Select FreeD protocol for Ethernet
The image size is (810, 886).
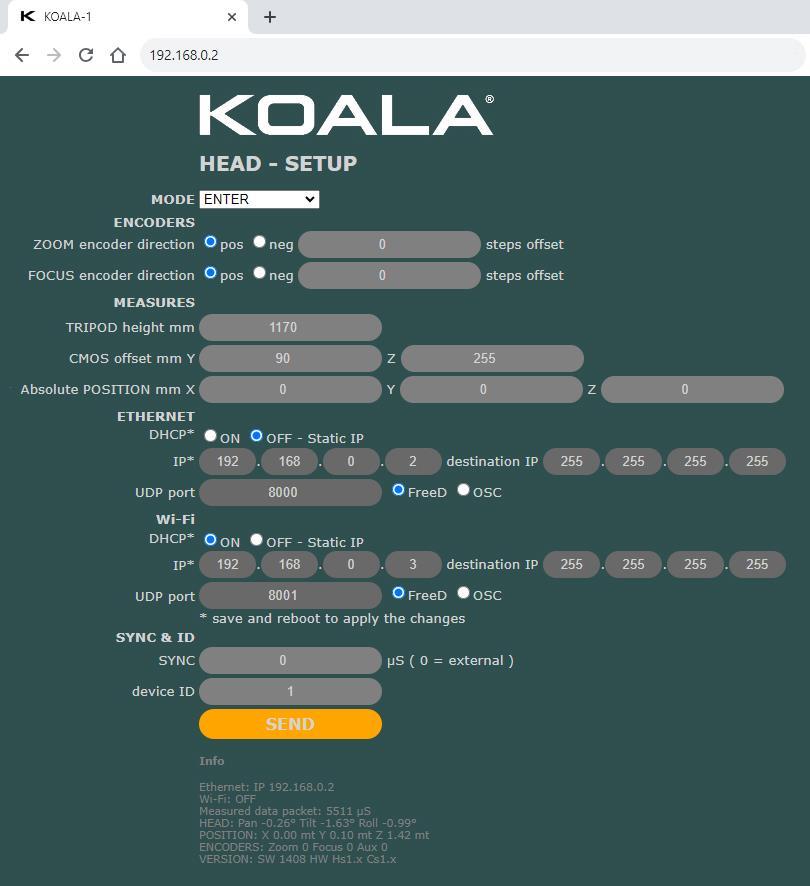click(398, 490)
